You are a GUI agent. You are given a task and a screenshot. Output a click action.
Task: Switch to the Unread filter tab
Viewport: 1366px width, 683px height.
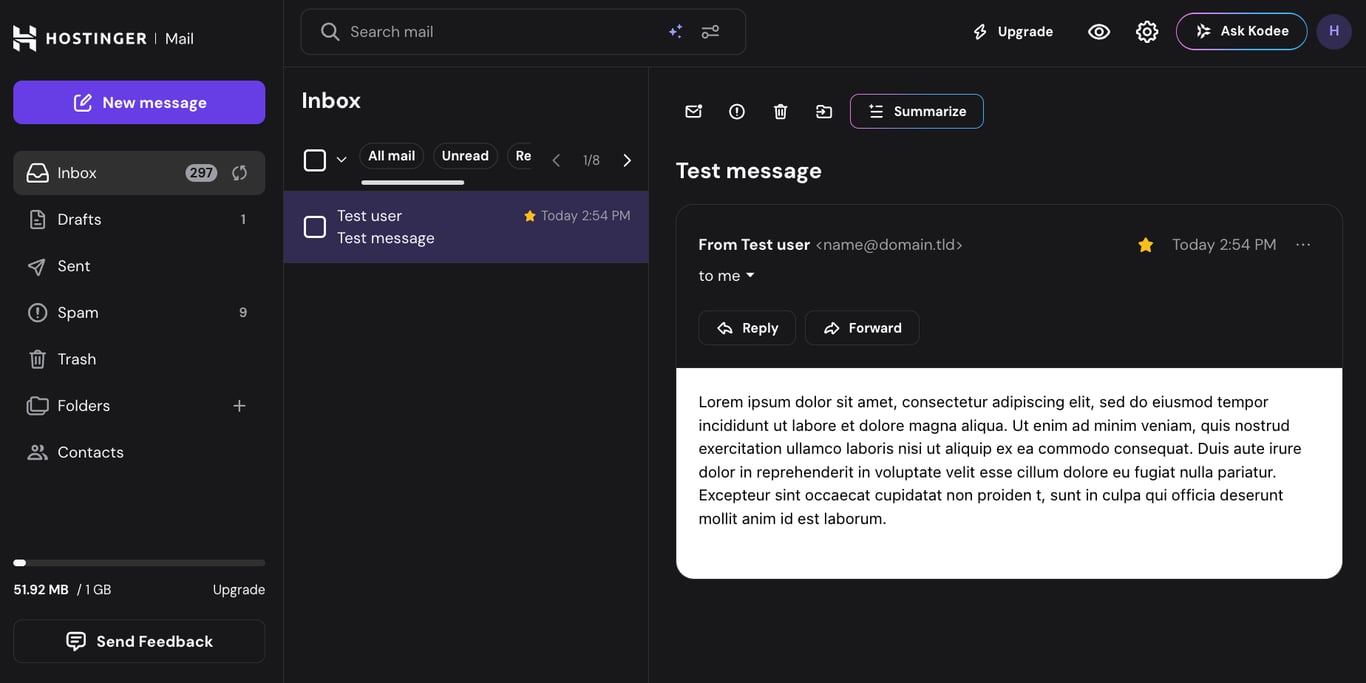[x=465, y=155]
